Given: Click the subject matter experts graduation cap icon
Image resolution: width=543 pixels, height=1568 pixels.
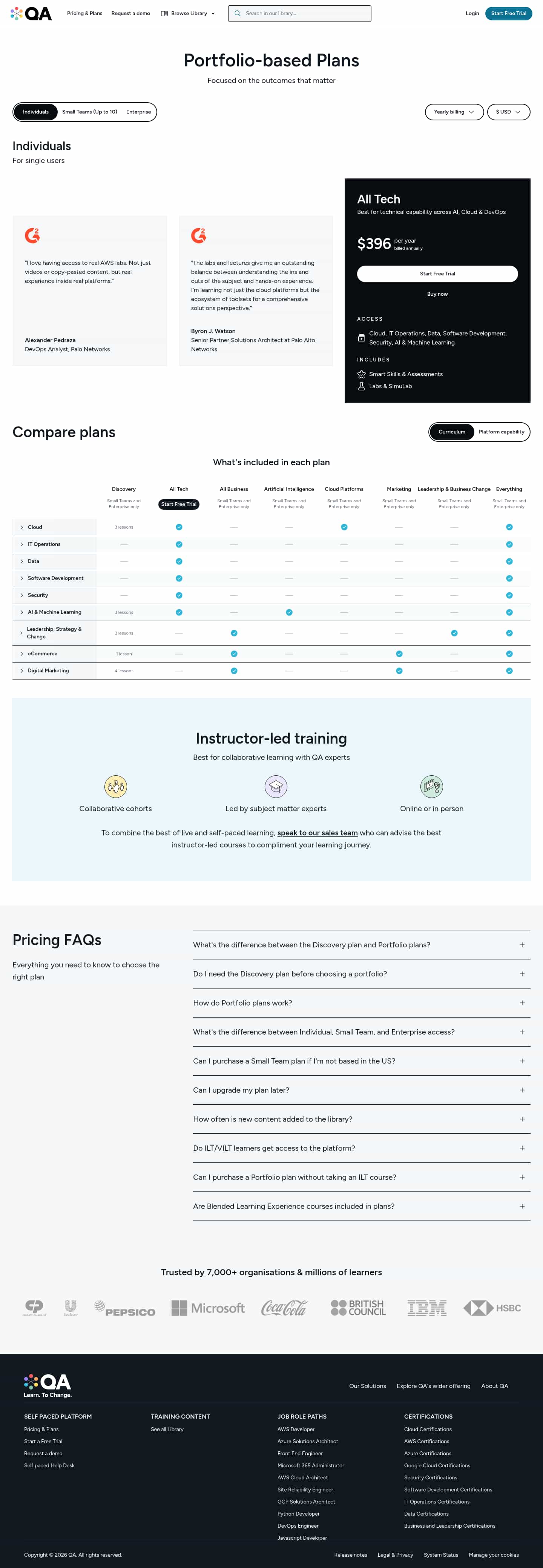Looking at the screenshot, I should pos(276,786).
